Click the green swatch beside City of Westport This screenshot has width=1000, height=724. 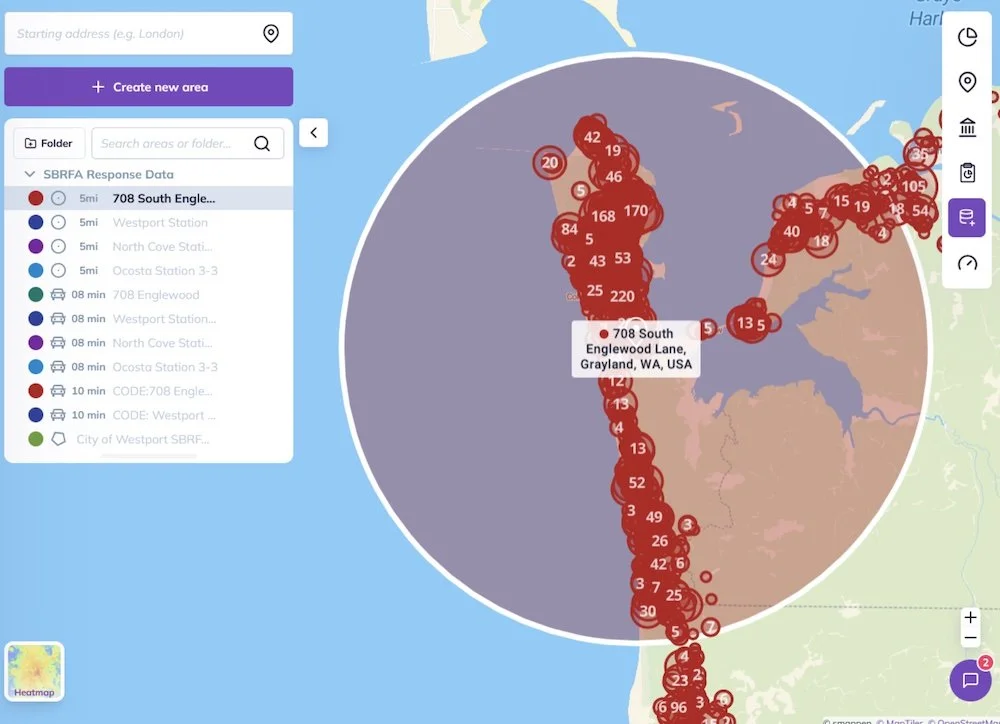(36, 439)
